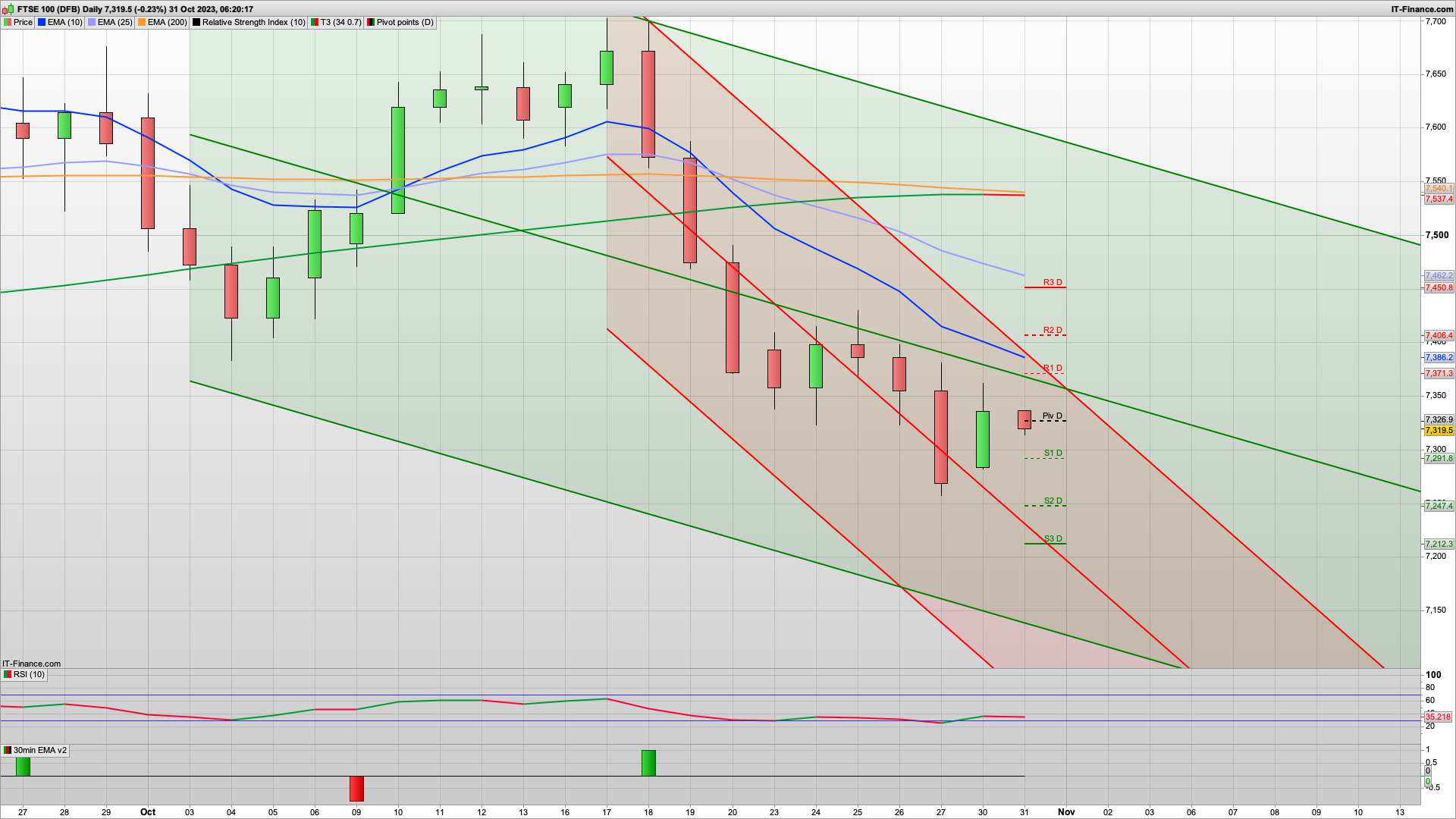This screenshot has width=1456, height=819.
Task: Click the red 20 Oct candlestick
Action: tap(733, 318)
